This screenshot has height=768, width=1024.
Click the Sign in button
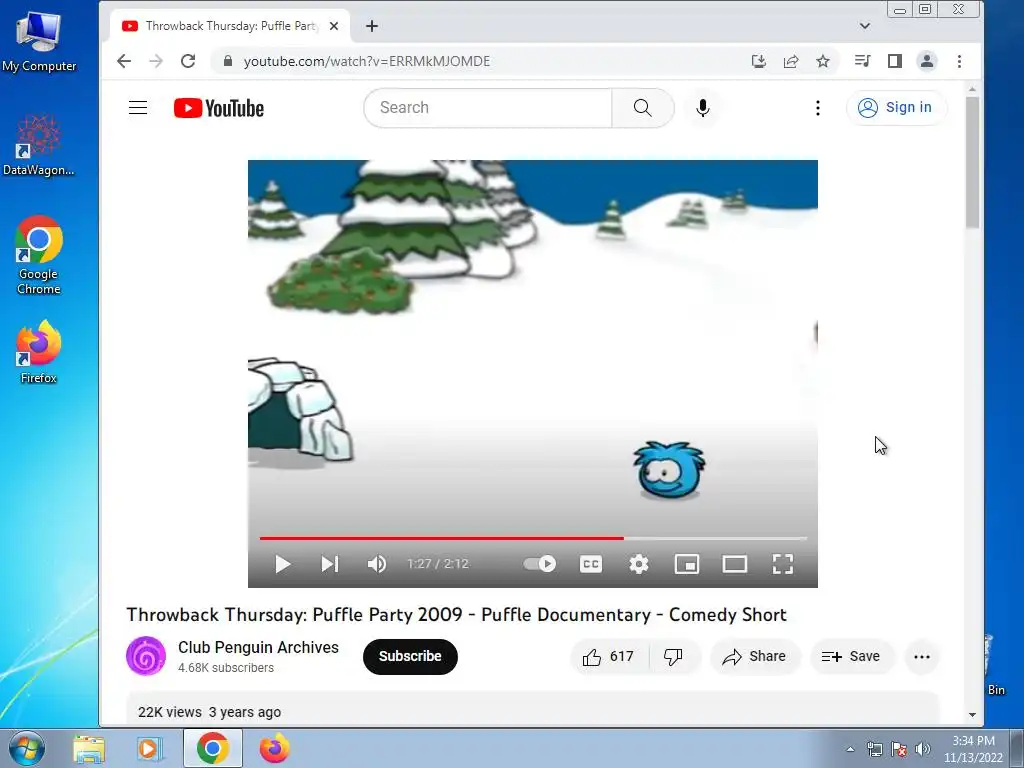point(895,108)
